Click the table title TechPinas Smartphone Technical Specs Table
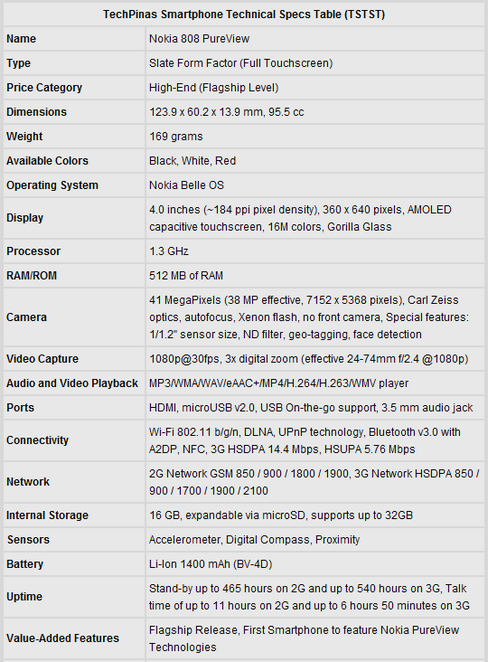This screenshot has height=662, width=488. tap(244, 14)
